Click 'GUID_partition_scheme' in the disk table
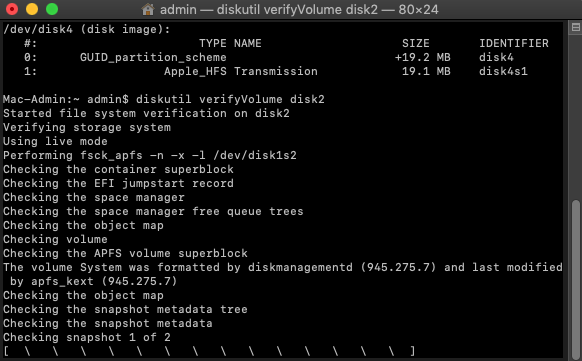582x361 pixels. click(153, 58)
